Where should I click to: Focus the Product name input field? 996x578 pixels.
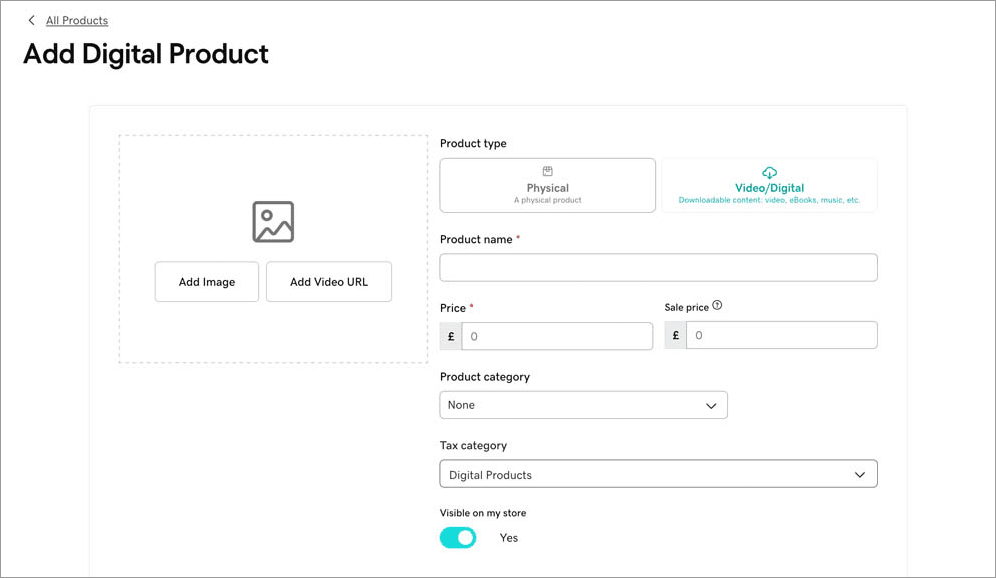click(658, 267)
